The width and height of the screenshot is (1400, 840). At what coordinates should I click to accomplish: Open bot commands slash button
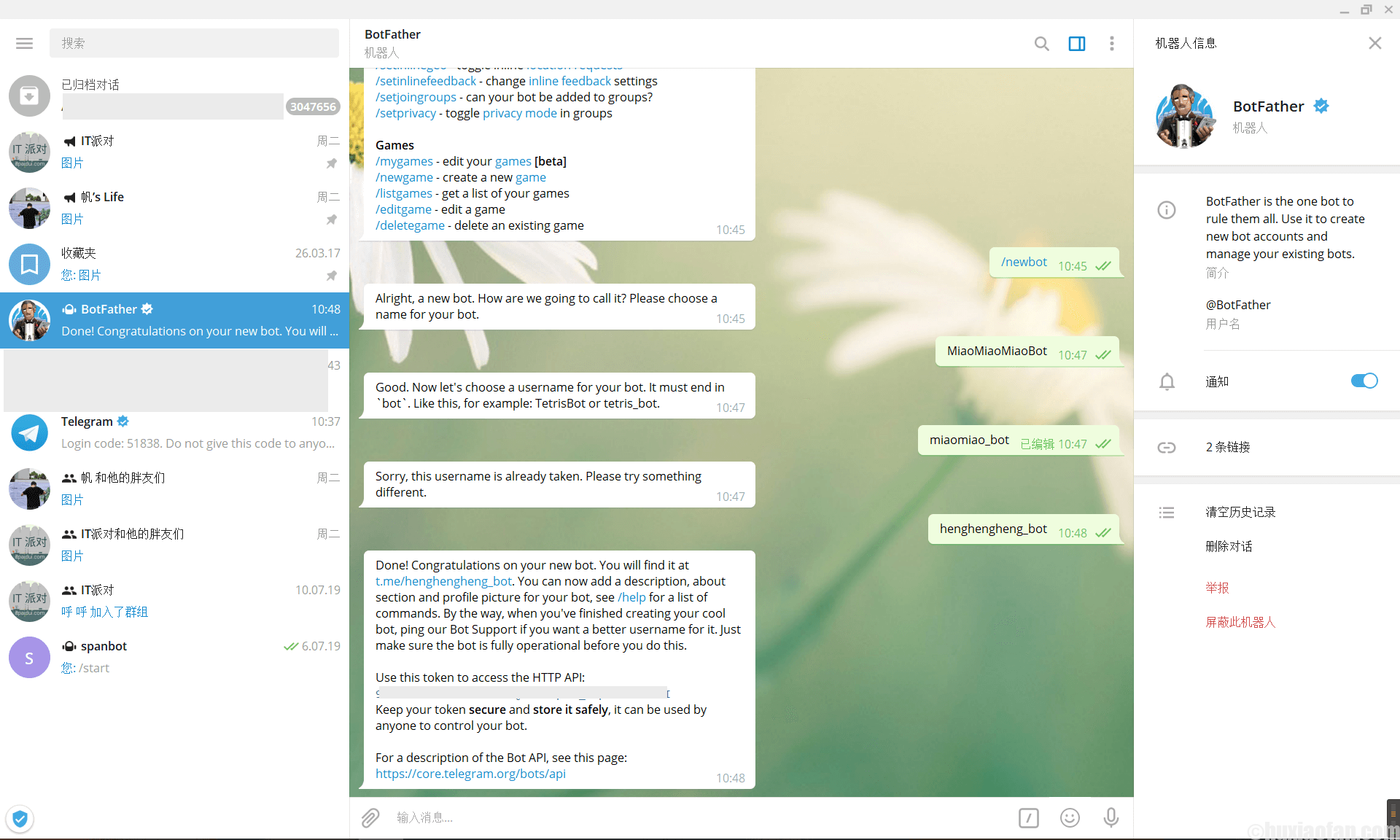click(1028, 818)
